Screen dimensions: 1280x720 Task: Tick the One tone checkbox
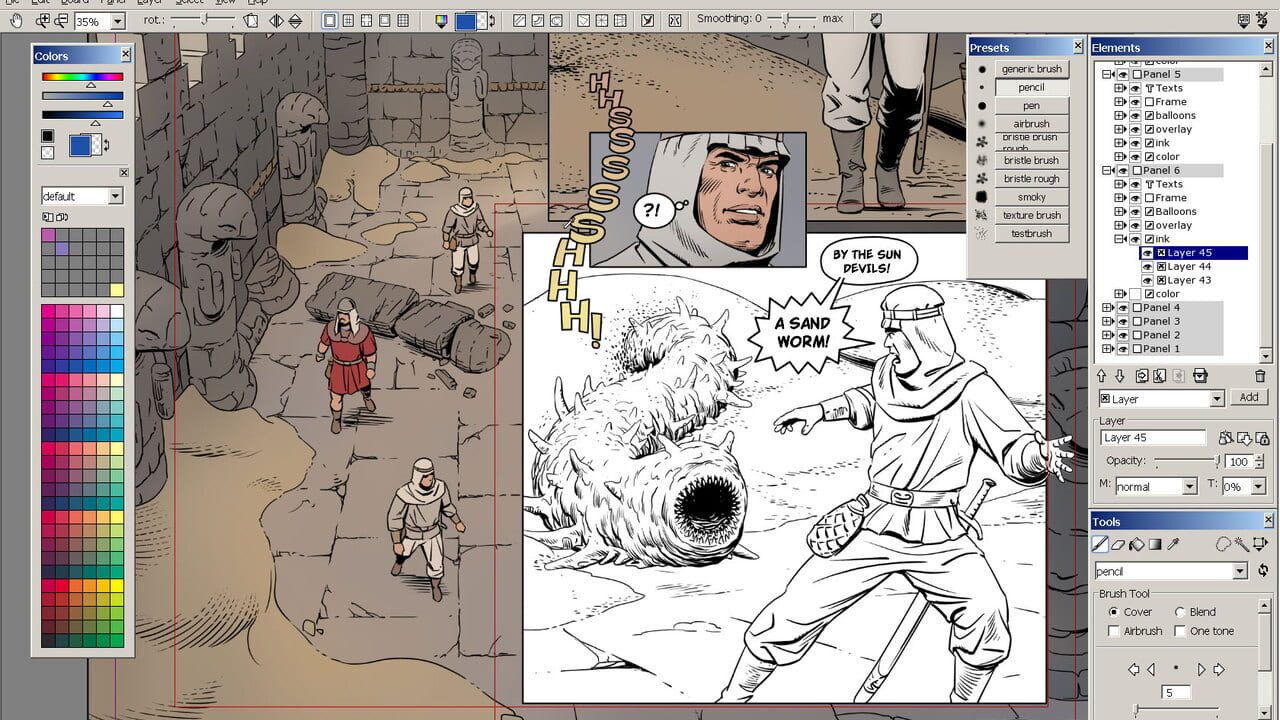(1180, 631)
